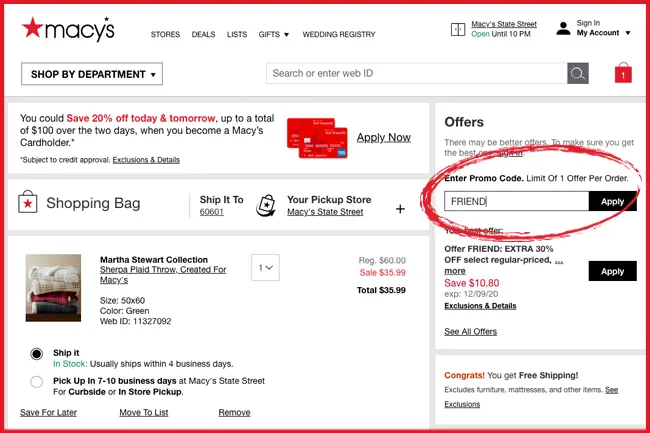This screenshot has width=650, height=433.
Task: Select the Ship it radio option
Action: tap(37, 353)
